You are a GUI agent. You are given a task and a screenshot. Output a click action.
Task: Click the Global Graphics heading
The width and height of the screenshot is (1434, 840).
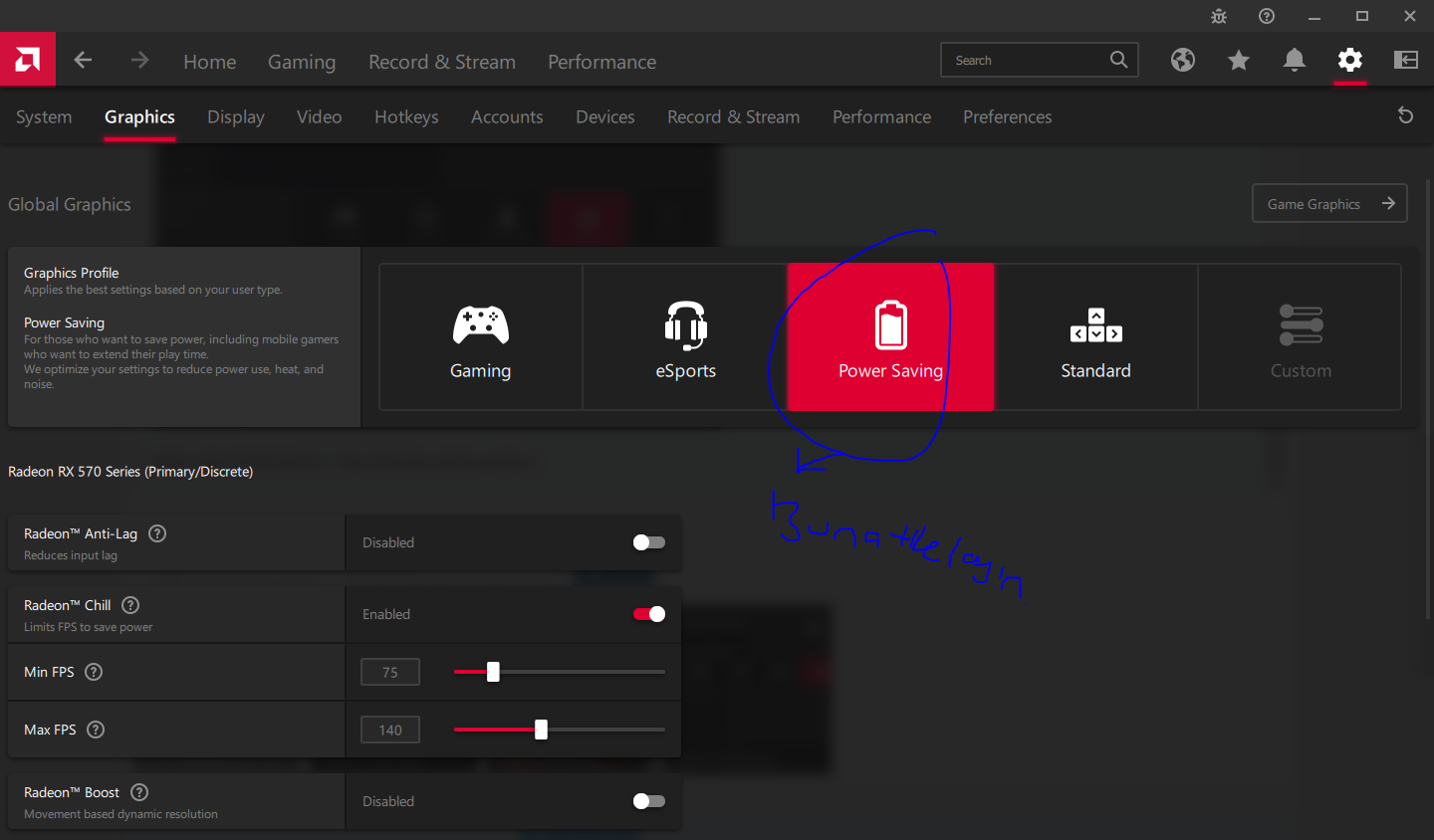[x=70, y=204]
